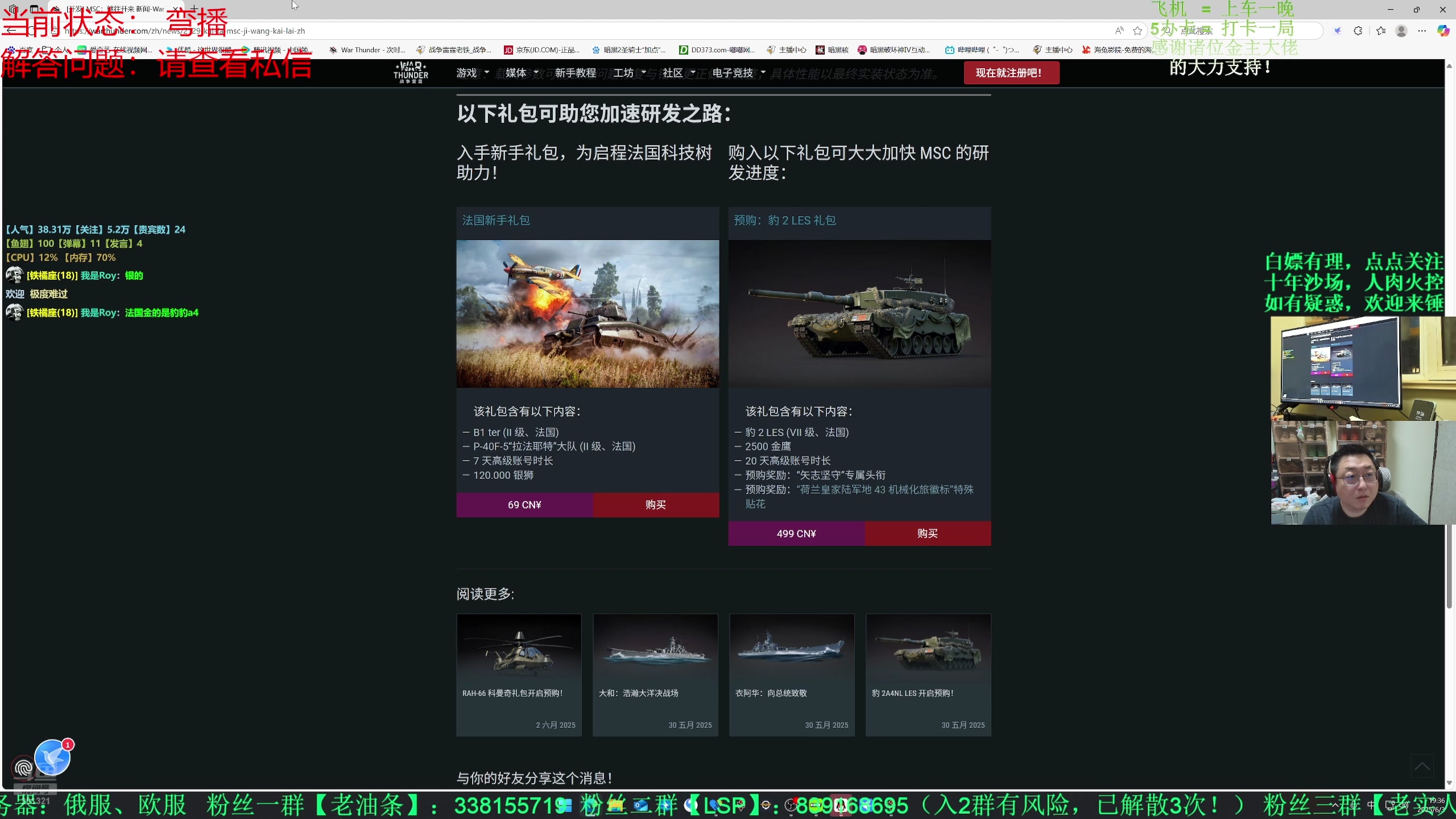Open the 大和：浩瀚大洋决战场 article card

tap(655, 675)
